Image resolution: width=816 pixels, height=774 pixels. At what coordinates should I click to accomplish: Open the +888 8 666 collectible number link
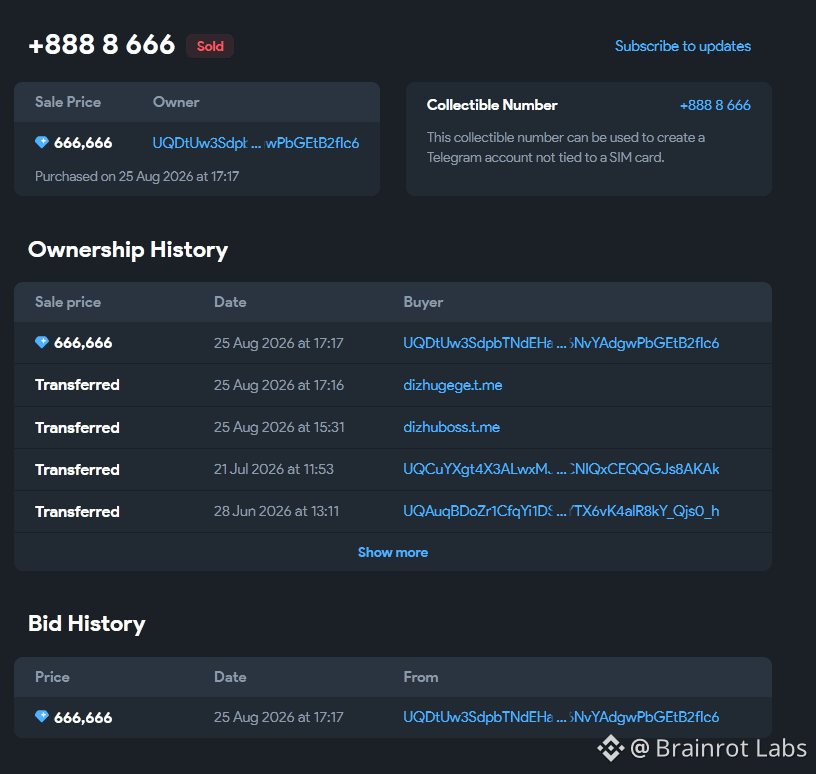pos(715,105)
